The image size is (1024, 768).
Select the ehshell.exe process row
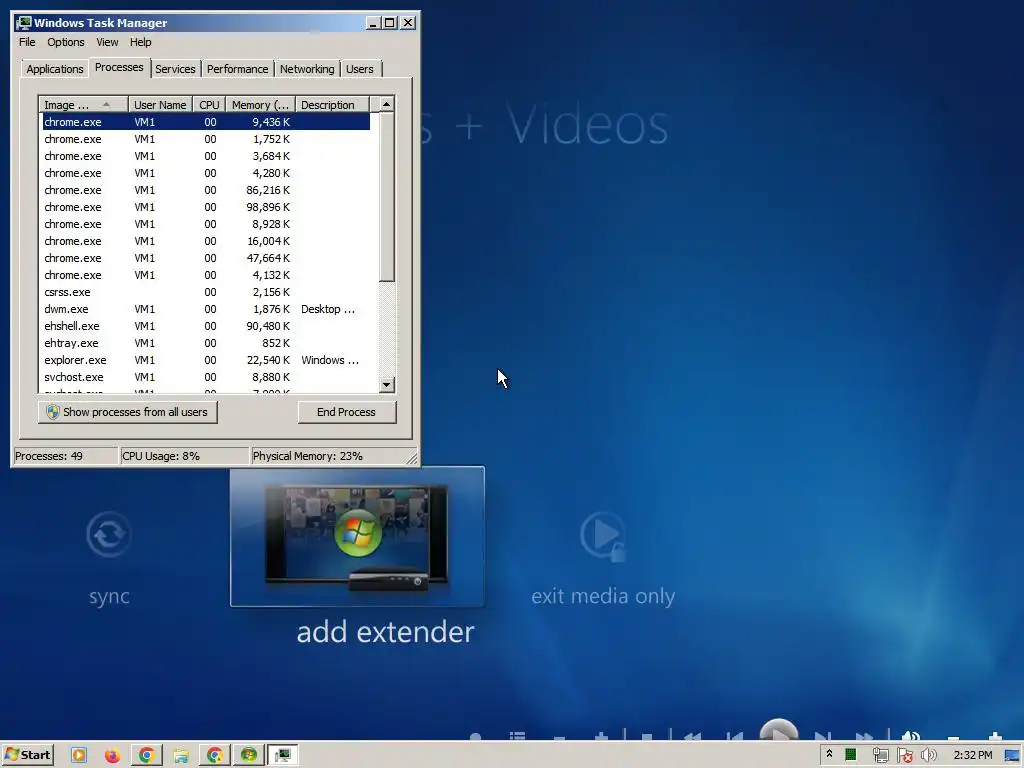tap(206, 326)
